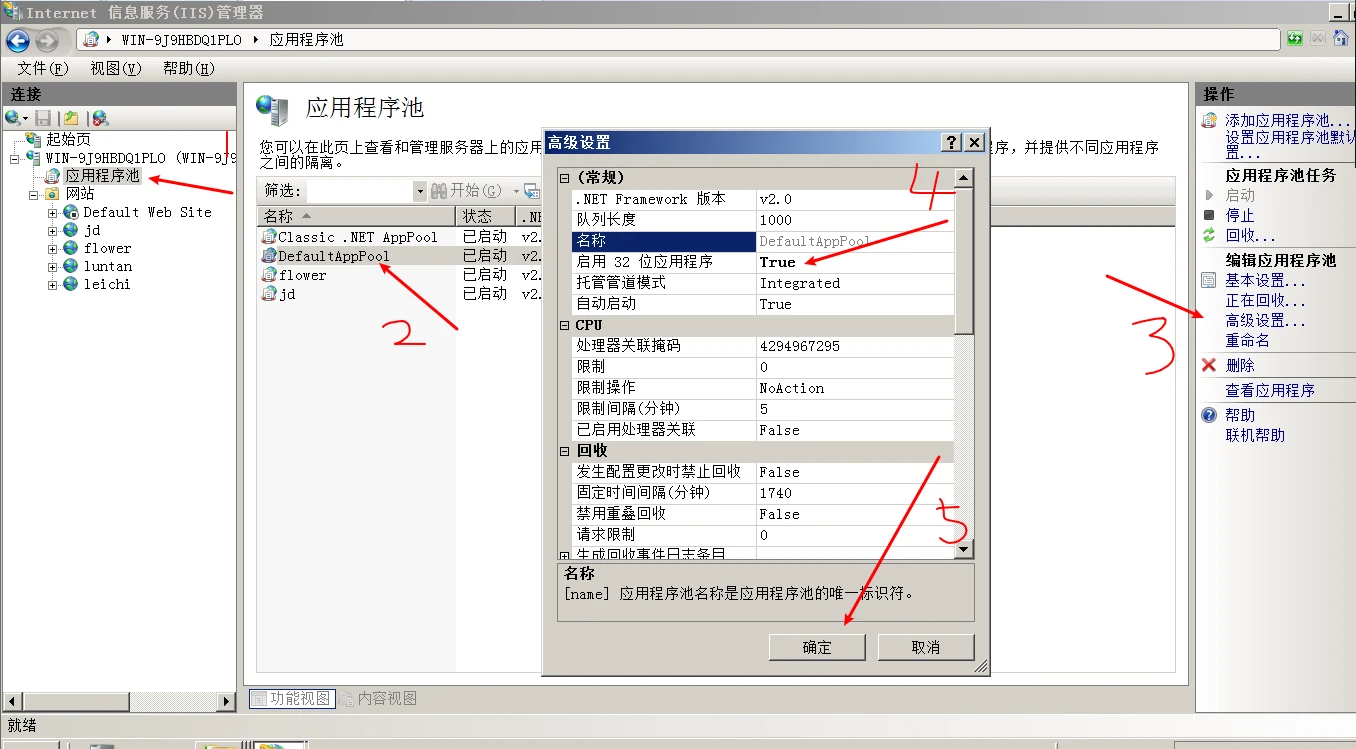This screenshot has width=1356, height=749.
Task: Collapse the 网站 tree node
Action: click(x=34, y=194)
